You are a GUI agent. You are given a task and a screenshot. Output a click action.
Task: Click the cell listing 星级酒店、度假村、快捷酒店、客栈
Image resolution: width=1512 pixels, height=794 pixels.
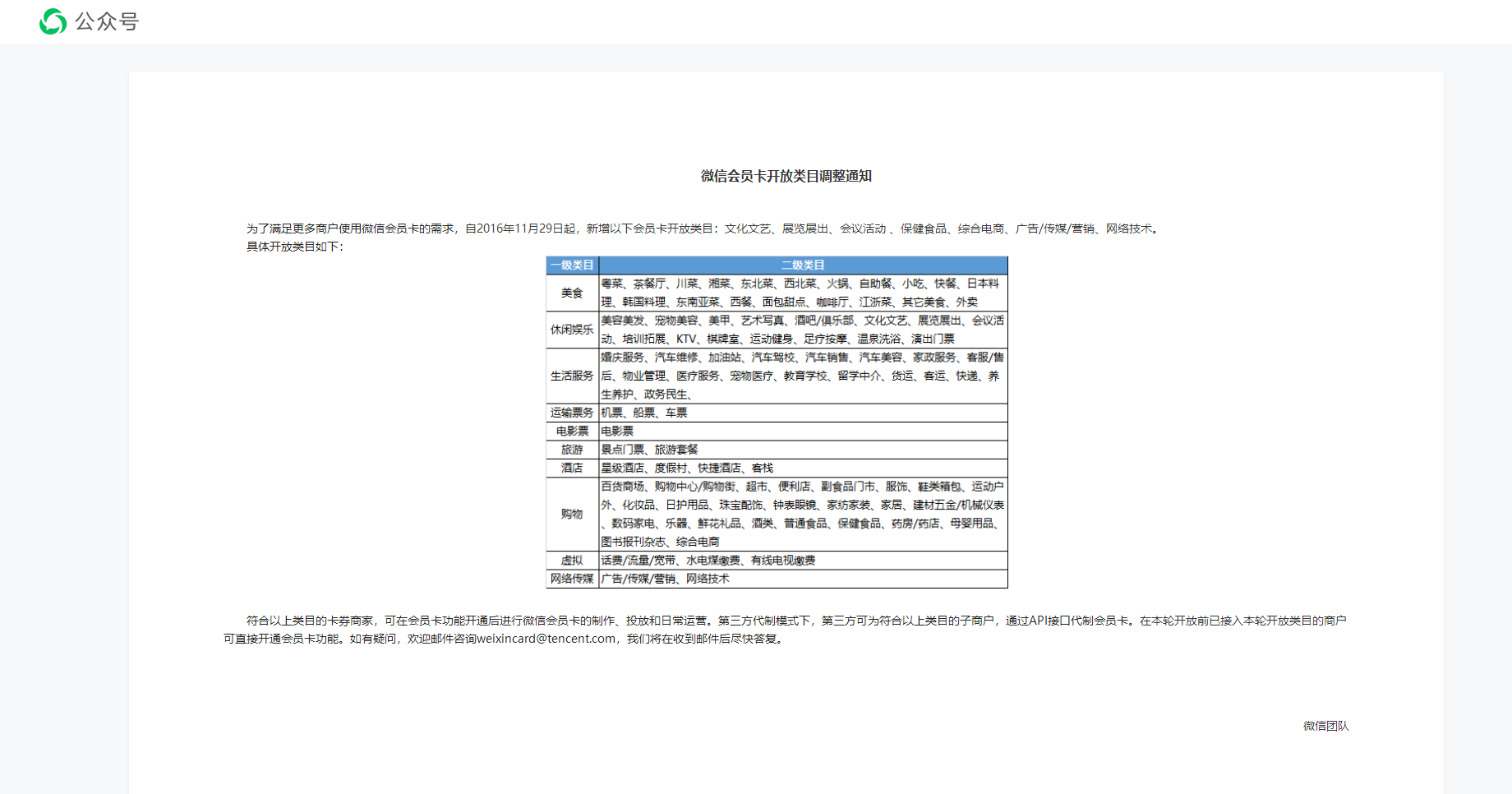803,468
